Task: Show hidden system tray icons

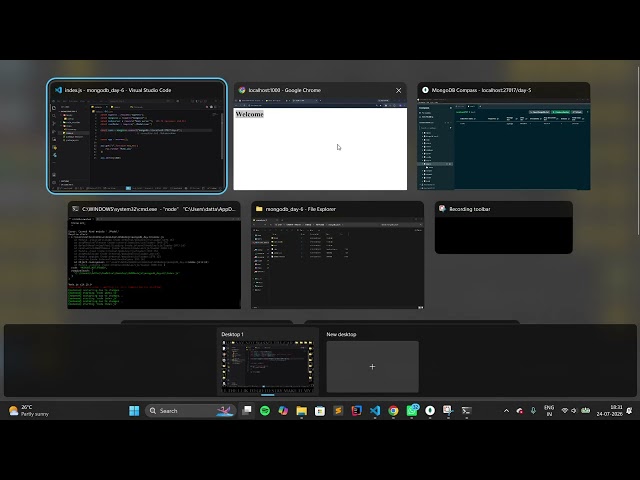Action: [506, 411]
